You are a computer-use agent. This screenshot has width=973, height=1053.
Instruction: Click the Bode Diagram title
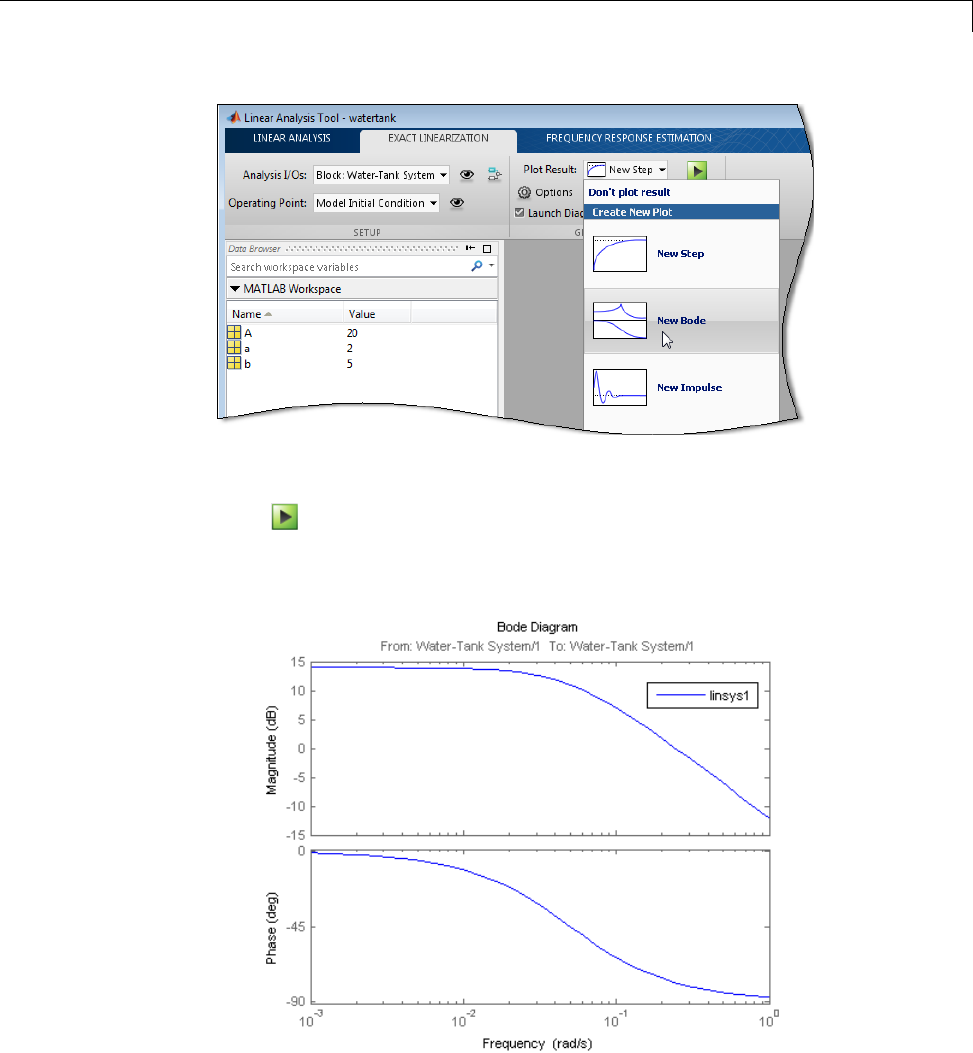[537, 627]
